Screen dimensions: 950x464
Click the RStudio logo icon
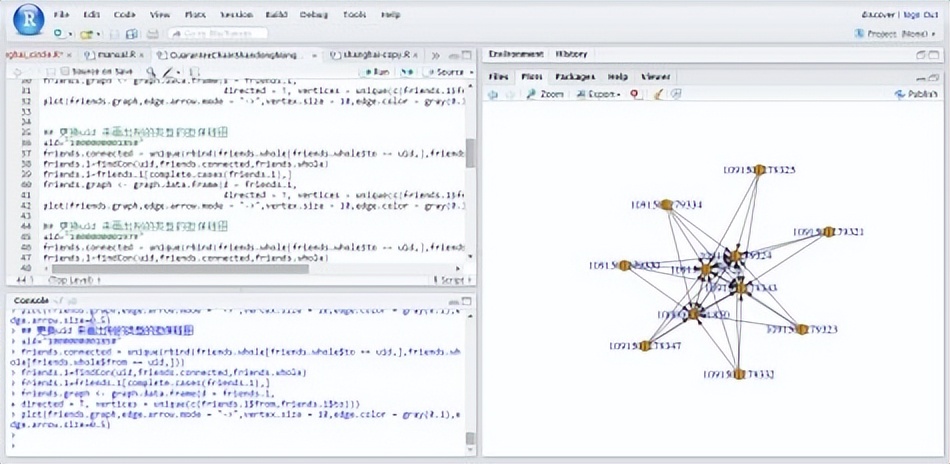pos(28,20)
